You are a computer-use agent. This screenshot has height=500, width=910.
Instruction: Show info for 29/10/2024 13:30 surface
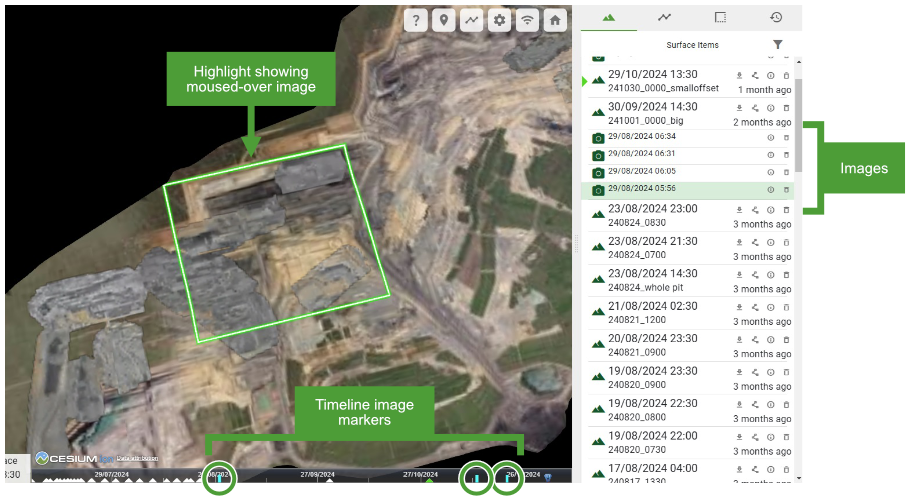pyautogui.click(x=771, y=75)
